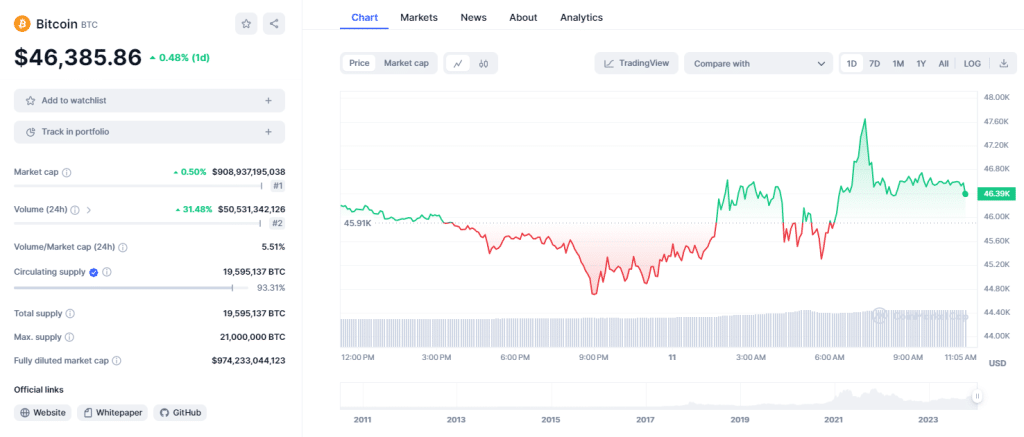The height and width of the screenshot is (437, 1024).
Task: Click the Fully diluted market cap info icon
Action: (117, 360)
